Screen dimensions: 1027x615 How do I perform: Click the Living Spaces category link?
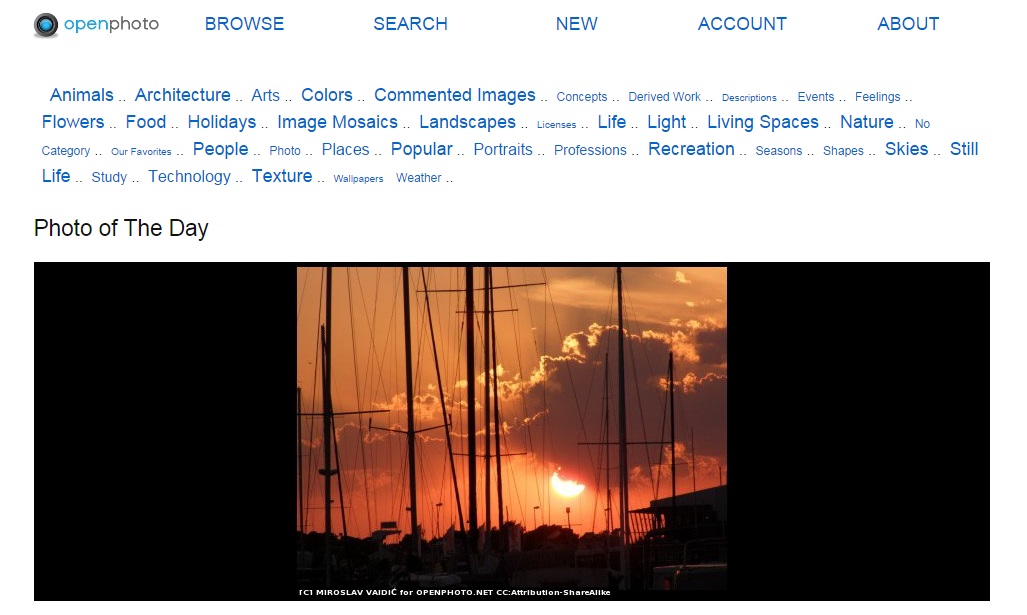[x=763, y=122]
